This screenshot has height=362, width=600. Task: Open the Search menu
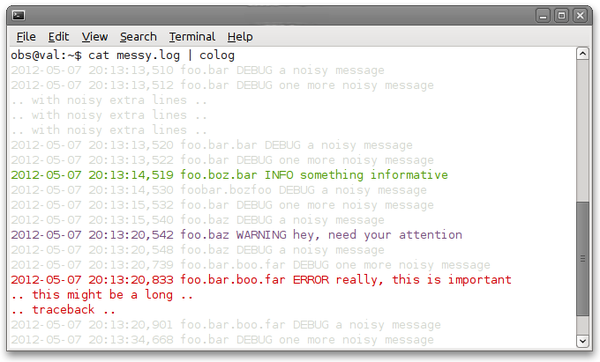[x=138, y=37]
